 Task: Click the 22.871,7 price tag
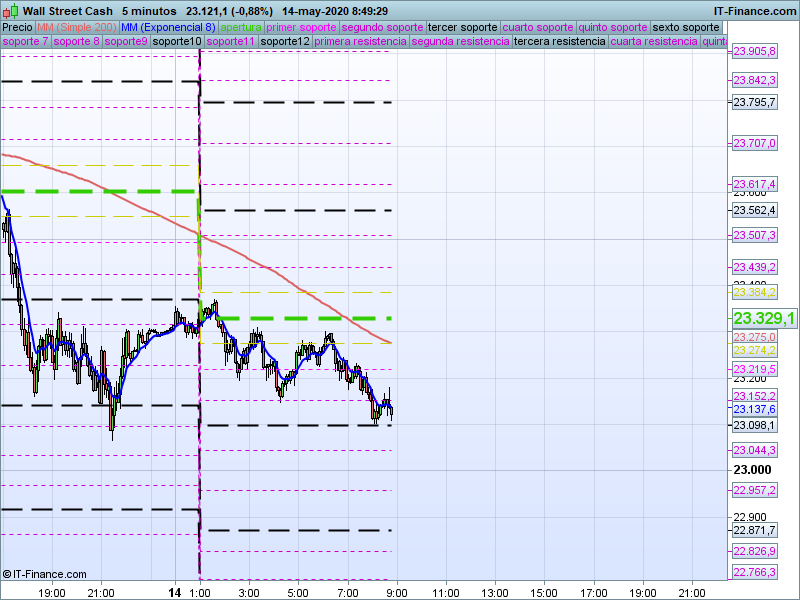755,531
